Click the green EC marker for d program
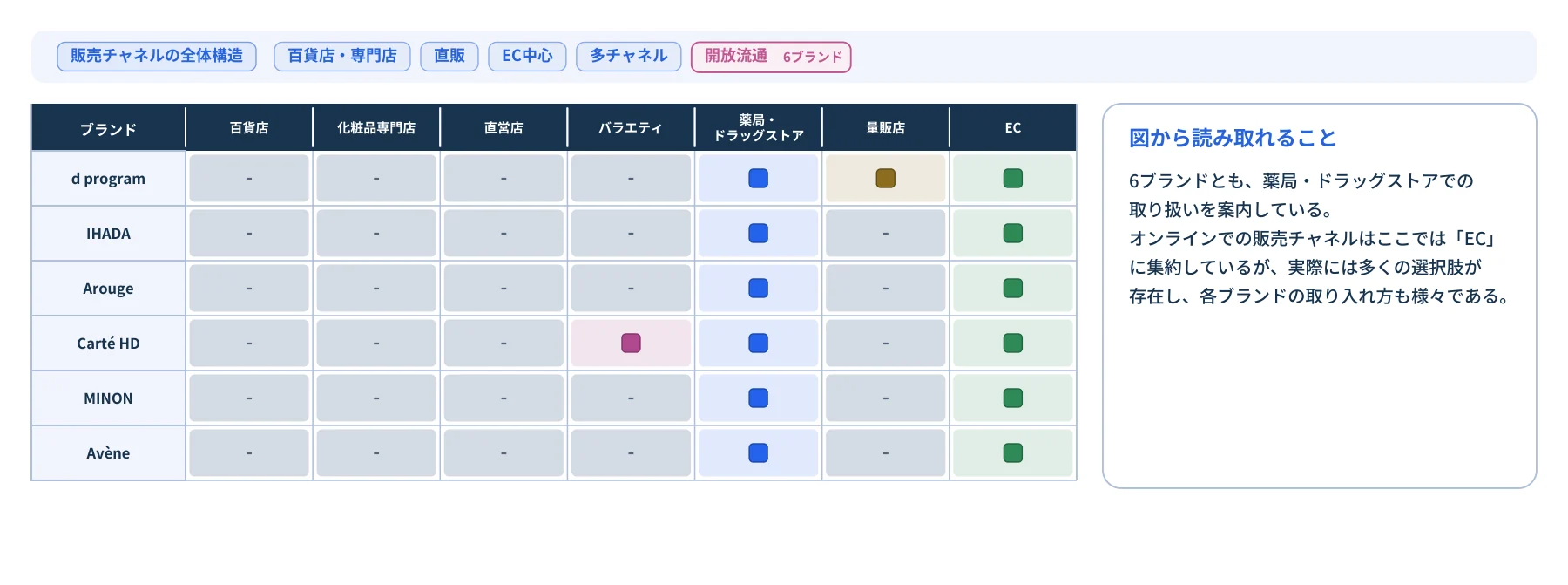The image size is (1568, 585). [1013, 179]
